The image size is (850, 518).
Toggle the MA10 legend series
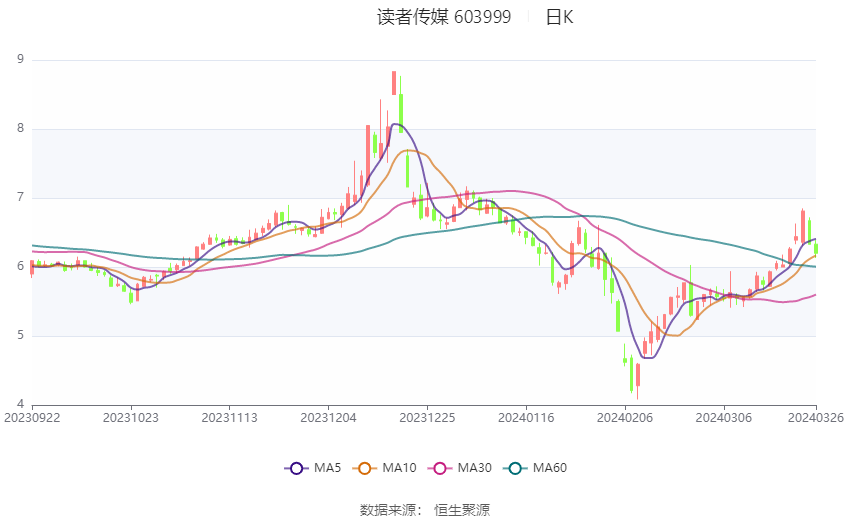384,468
